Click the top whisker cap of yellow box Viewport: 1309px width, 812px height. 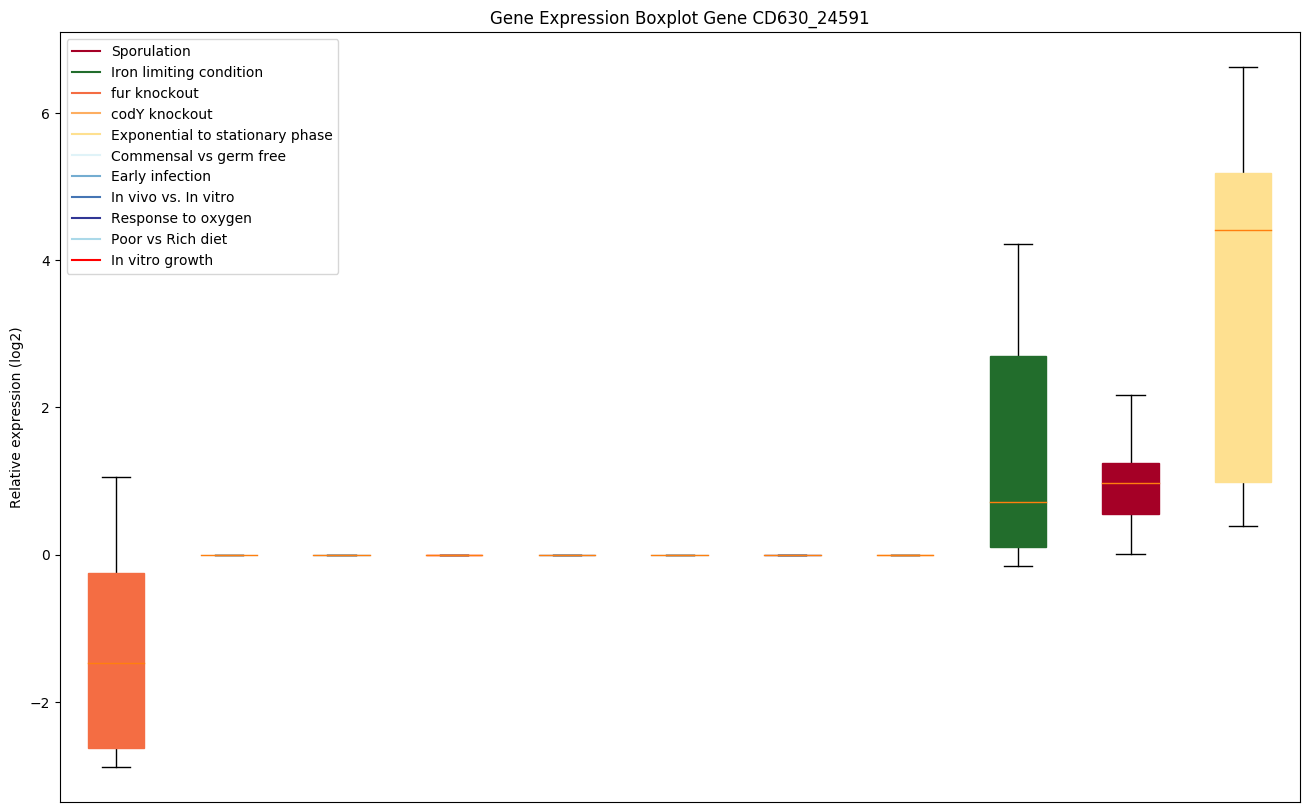click(x=1243, y=67)
